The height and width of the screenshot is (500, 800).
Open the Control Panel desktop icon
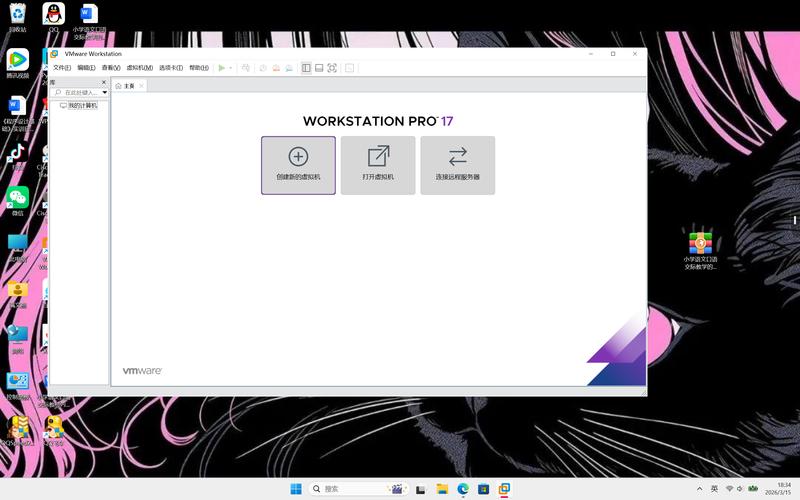18,386
